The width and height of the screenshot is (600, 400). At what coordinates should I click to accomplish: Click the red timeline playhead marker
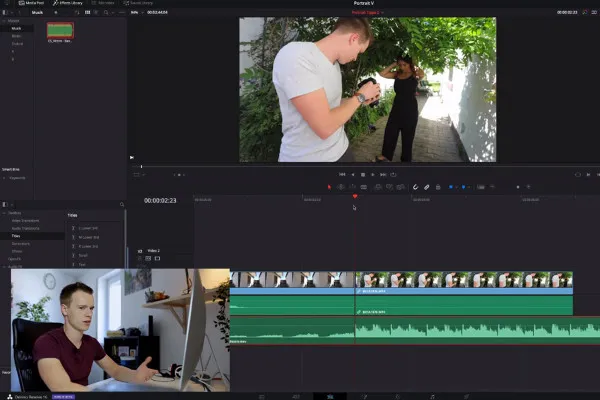355,196
